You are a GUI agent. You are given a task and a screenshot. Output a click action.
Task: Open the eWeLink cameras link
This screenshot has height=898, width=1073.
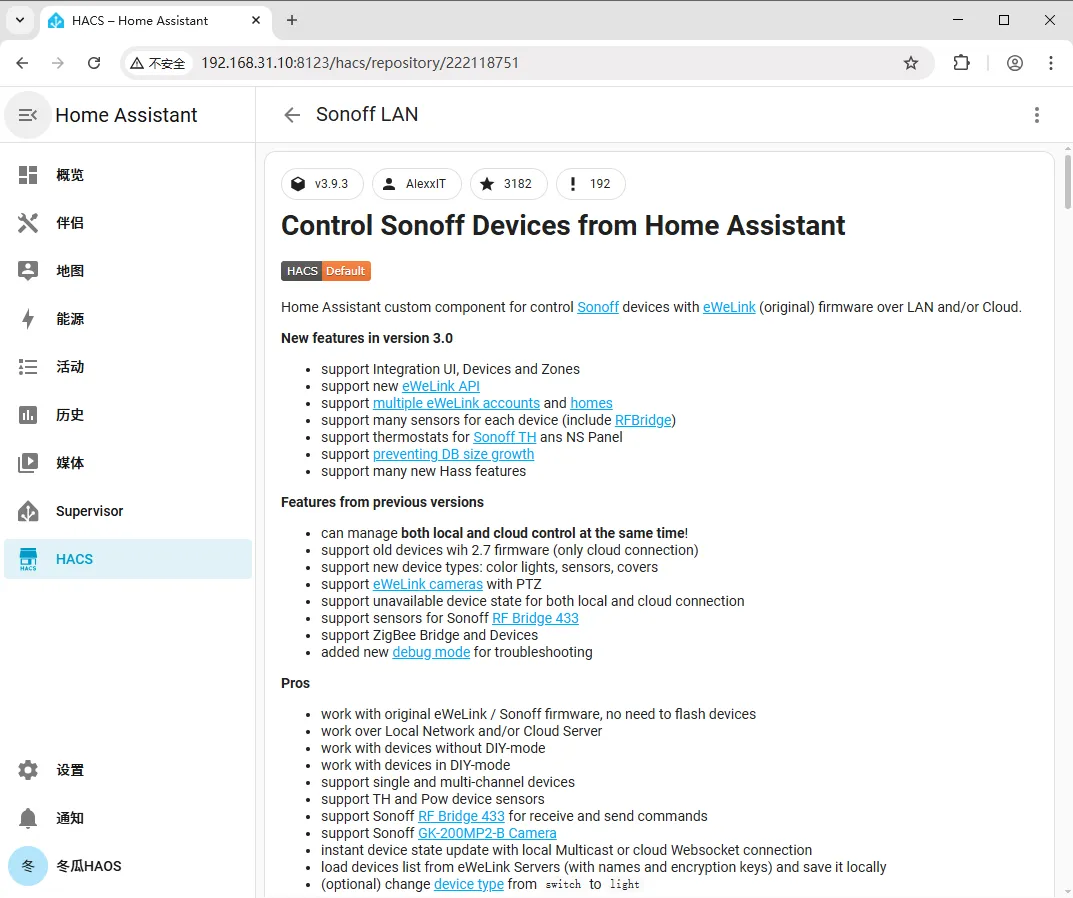click(x=428, y=585)
